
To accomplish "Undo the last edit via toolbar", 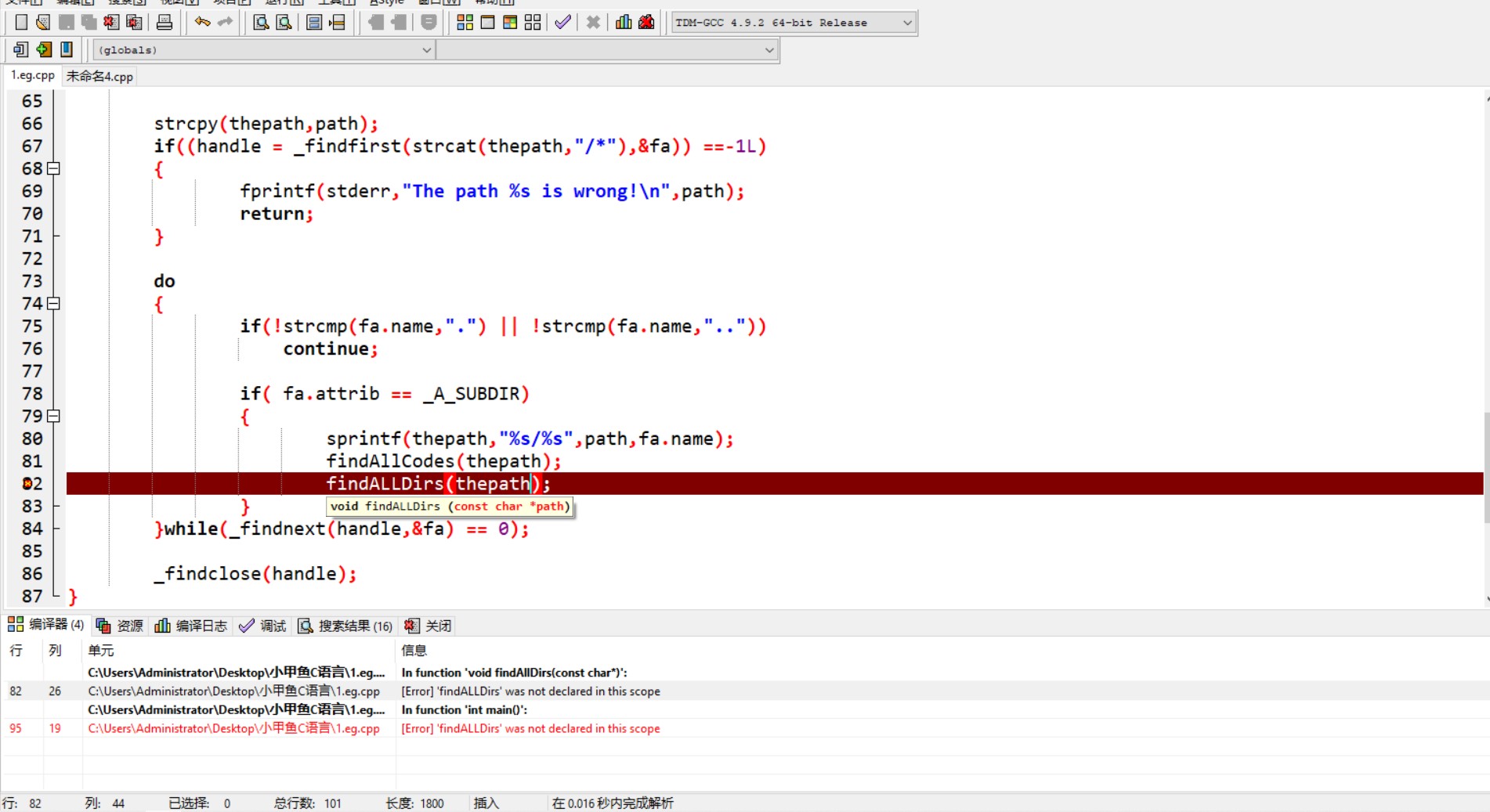I will pyautogui.click(x=202, y=23).
